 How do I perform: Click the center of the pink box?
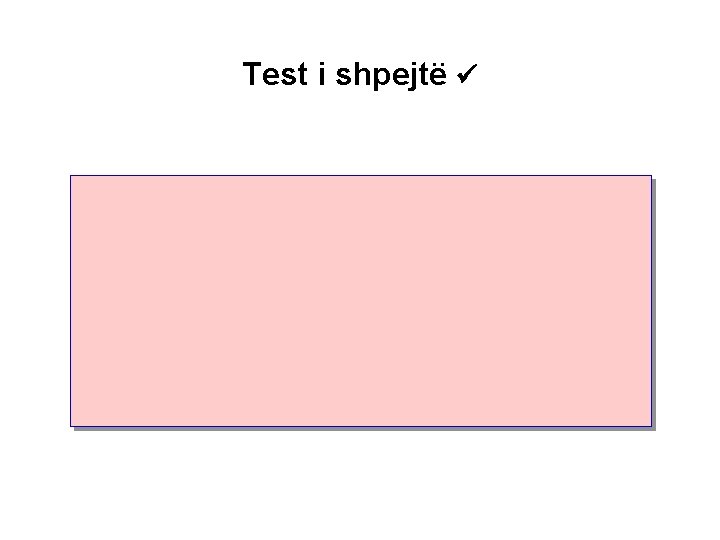[x=361, y=301]
